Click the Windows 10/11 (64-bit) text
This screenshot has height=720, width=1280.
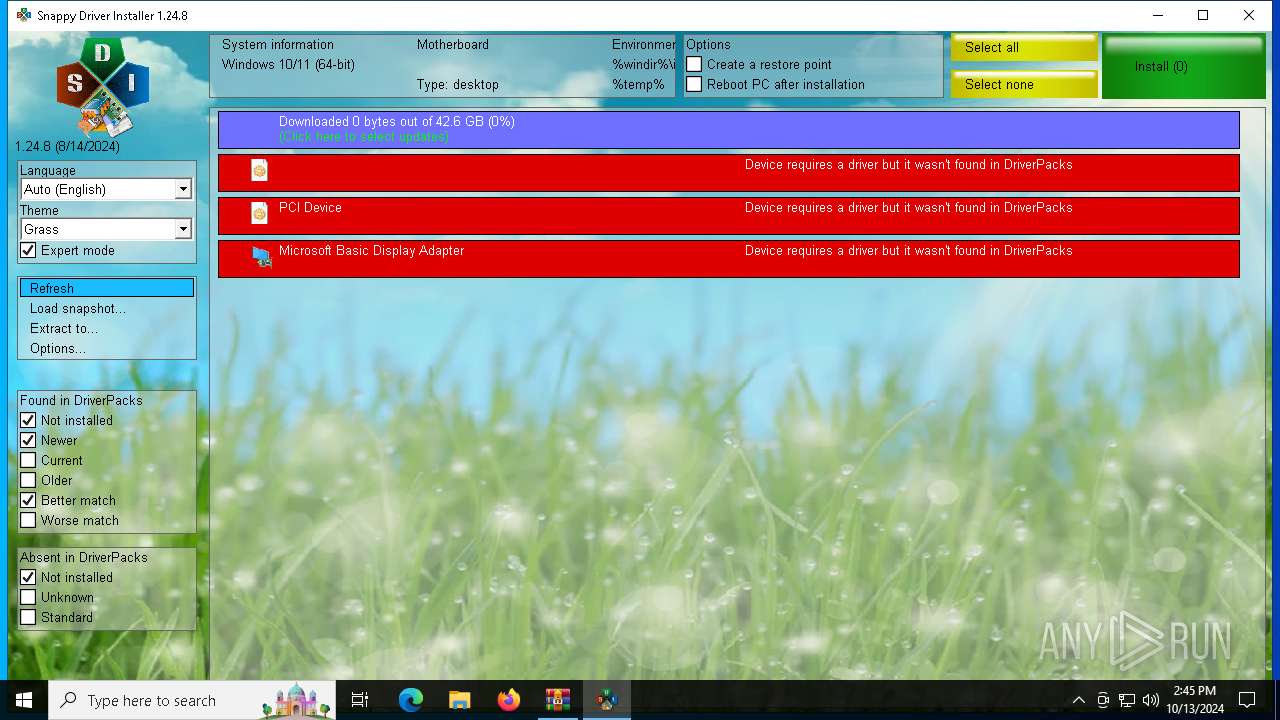point(288,64)
